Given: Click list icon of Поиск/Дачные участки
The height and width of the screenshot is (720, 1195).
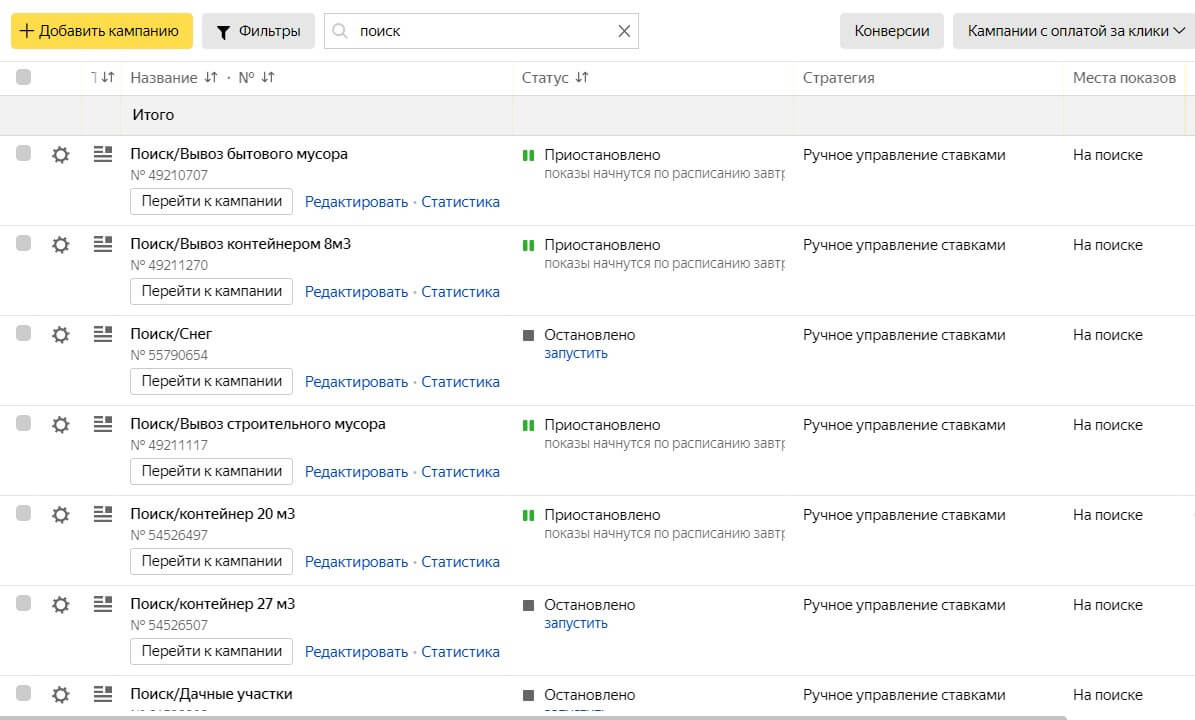Looking at the screenshot, I should (103, 693).
